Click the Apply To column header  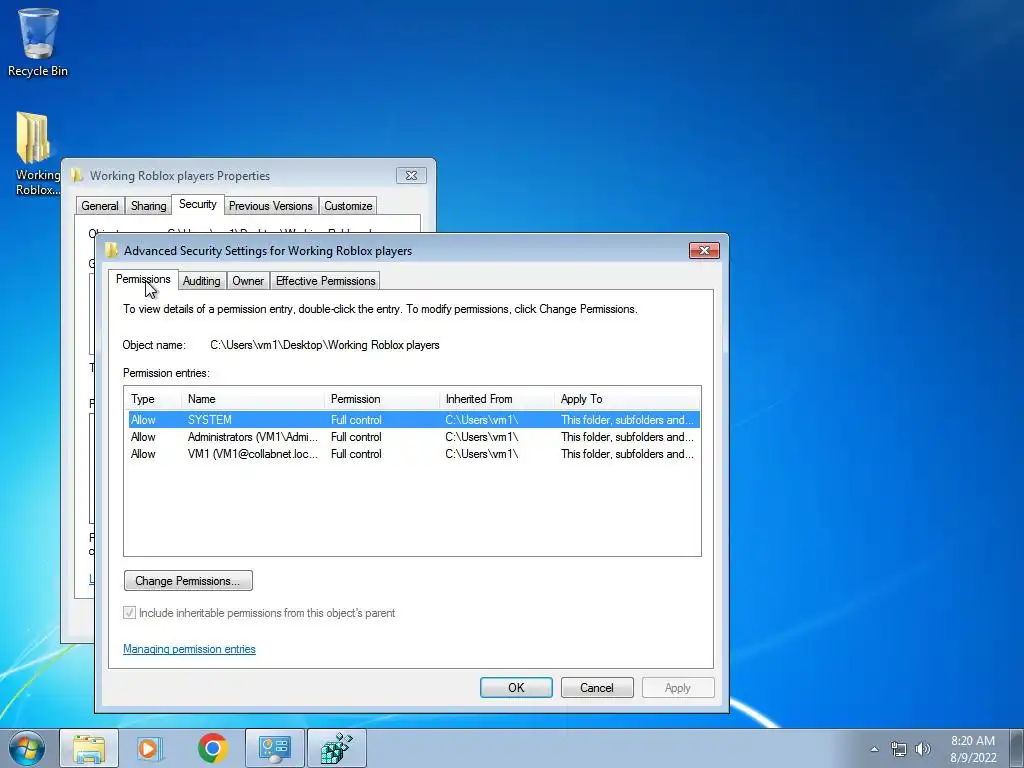[x=627, y=399]
